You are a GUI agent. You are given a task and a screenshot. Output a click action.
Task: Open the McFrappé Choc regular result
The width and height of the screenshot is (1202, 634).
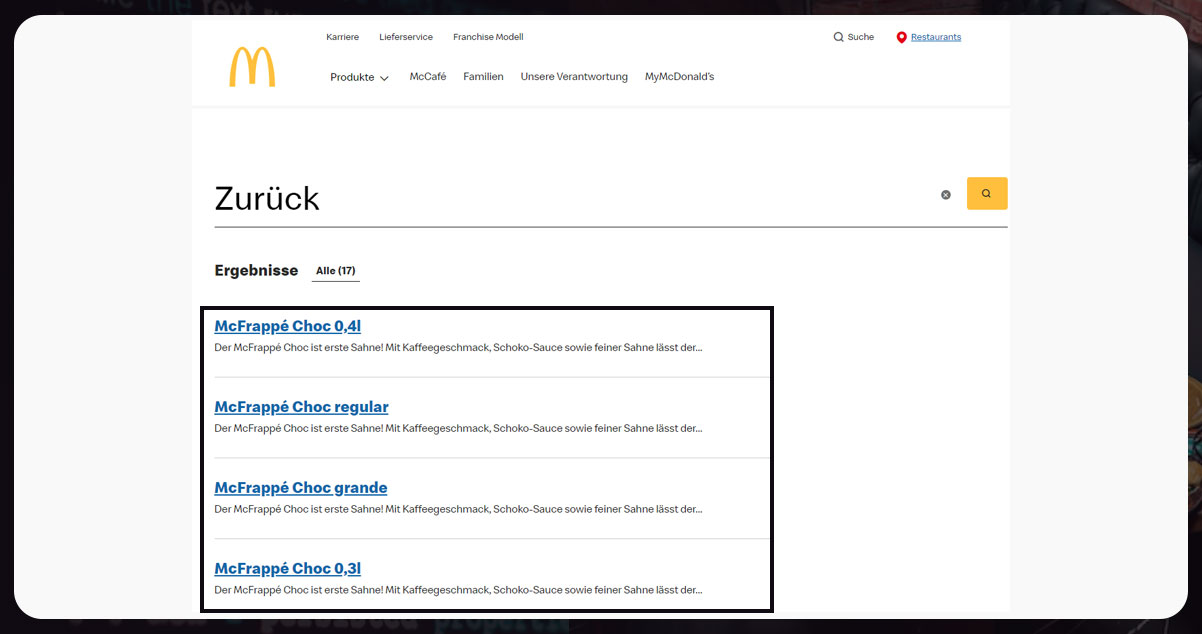pos(301,407)
